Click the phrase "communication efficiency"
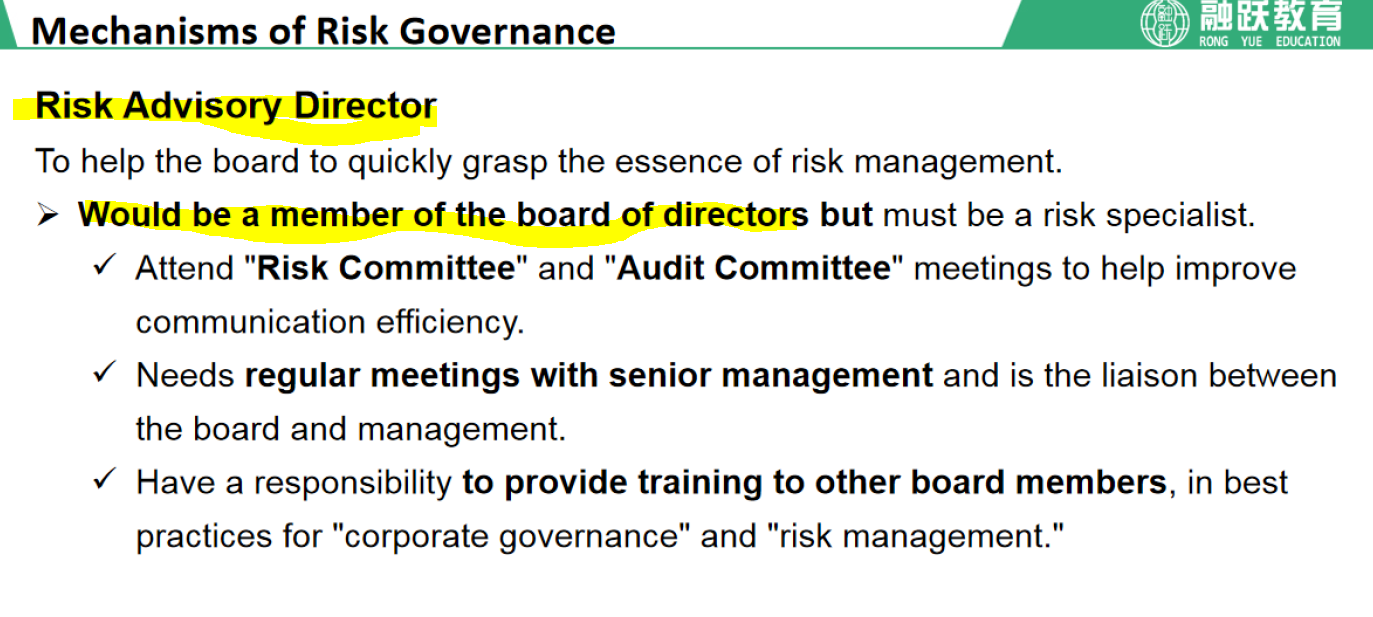The image size is (1373, 617). tap(329, 322)
